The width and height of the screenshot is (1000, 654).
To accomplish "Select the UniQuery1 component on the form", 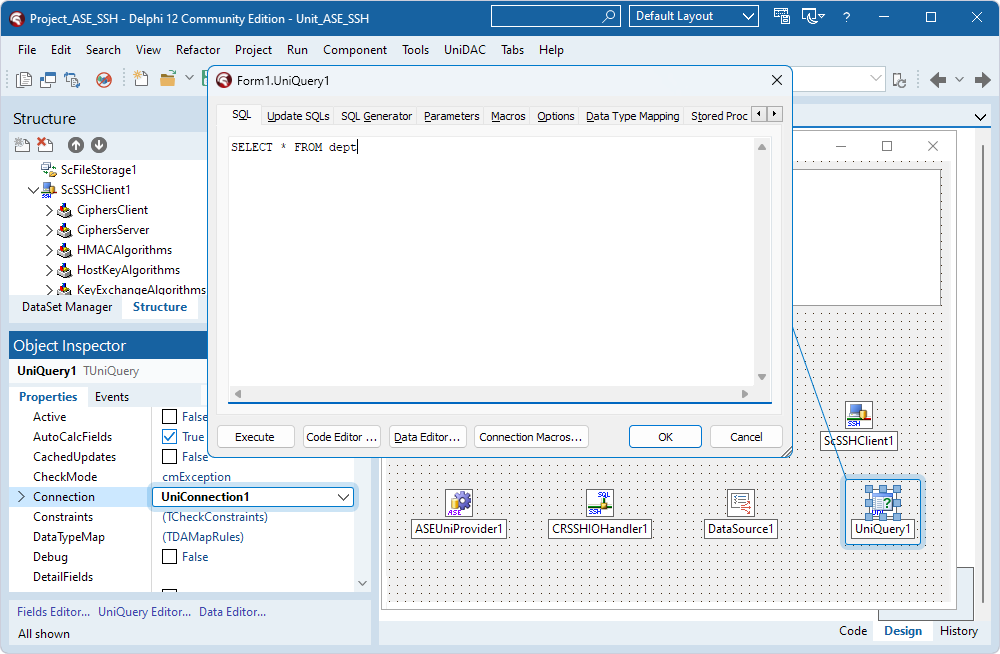I will click(x=882, y=503).
